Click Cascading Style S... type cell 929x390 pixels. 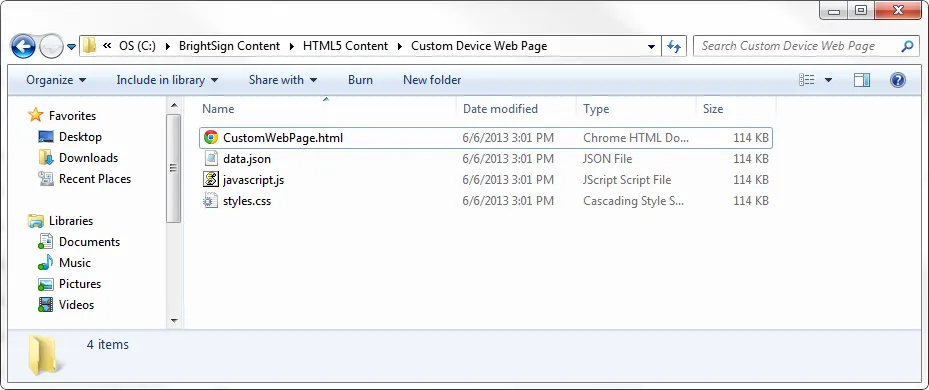coord(633,201)
